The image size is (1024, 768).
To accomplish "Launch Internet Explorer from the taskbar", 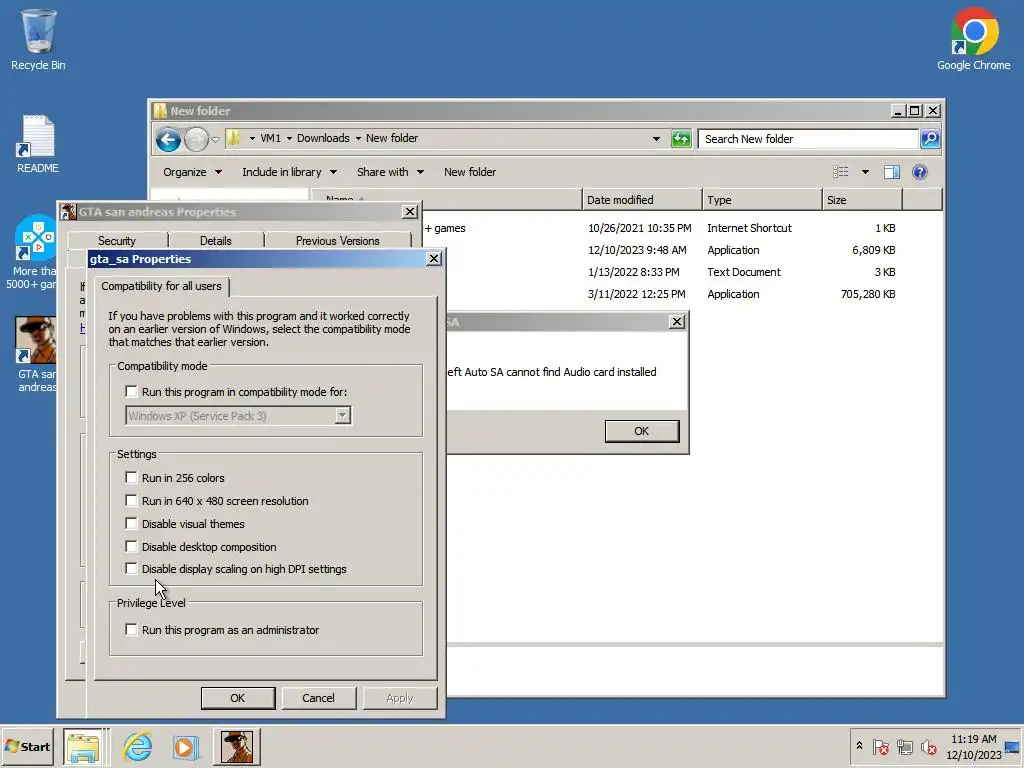I will pos(137,746).
